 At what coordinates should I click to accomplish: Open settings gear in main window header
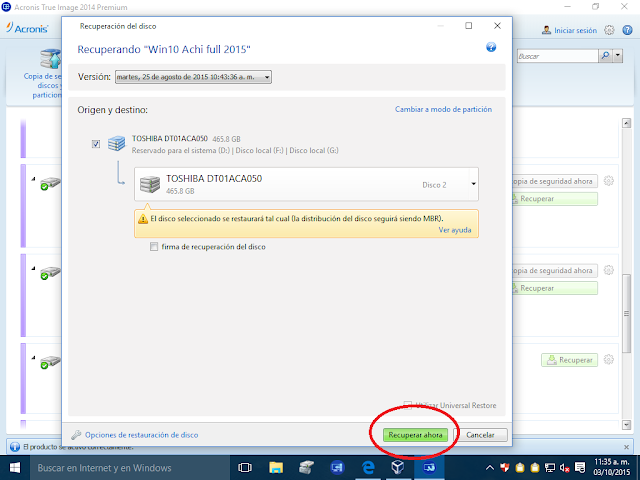tap(609, 30)
